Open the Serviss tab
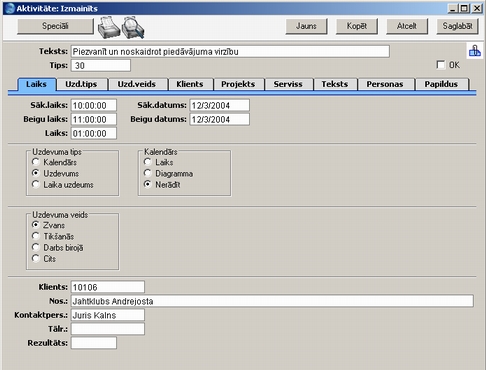Image resolution: width=486 pixels, height=370 pixels. [288, 84]
